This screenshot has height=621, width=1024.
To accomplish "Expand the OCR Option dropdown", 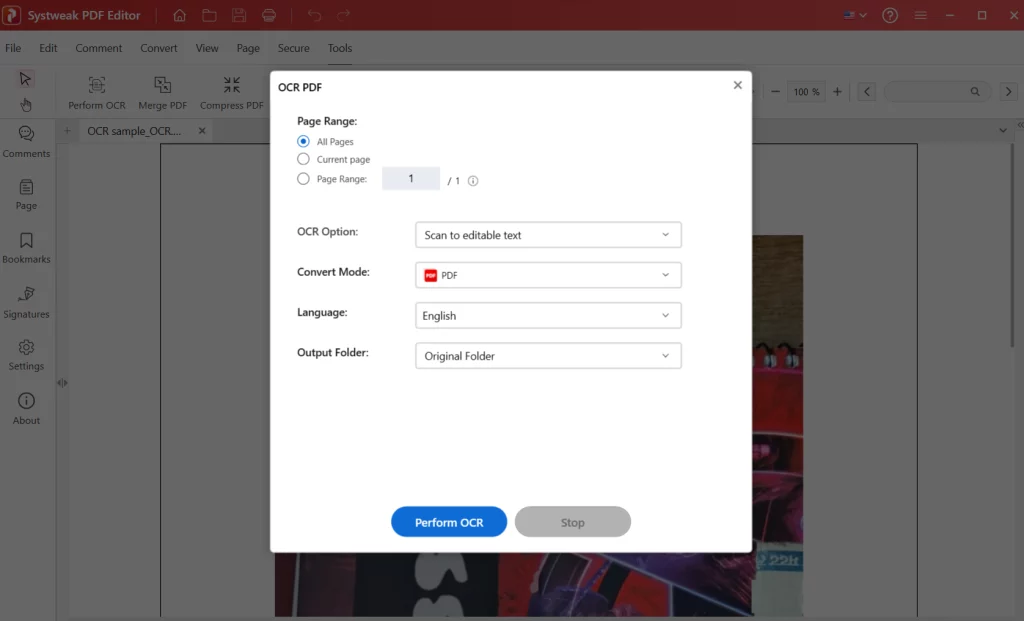I will pos(548,235).
